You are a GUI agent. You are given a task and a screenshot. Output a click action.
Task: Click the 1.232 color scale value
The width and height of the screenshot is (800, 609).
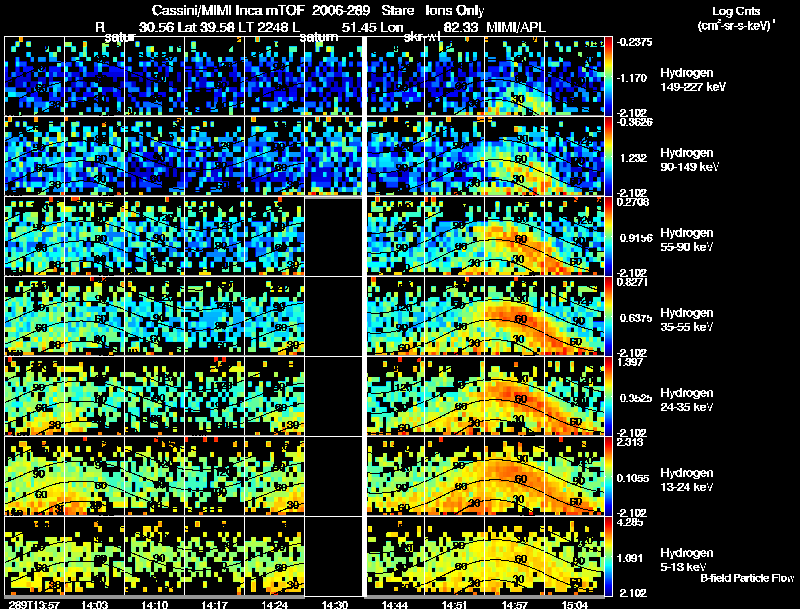(633, 158)
